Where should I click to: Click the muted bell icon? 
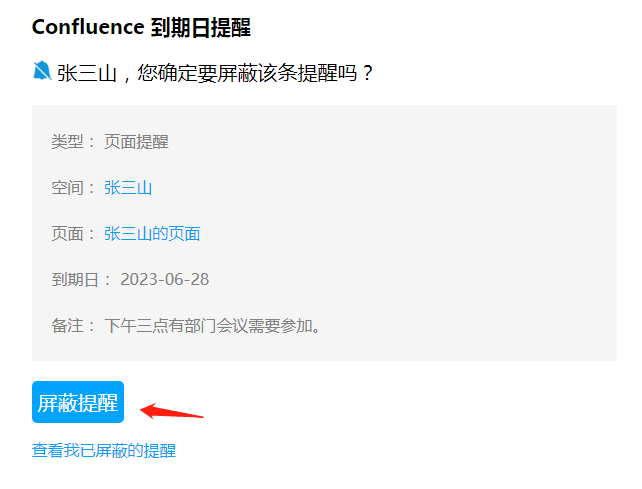point(42,71)
